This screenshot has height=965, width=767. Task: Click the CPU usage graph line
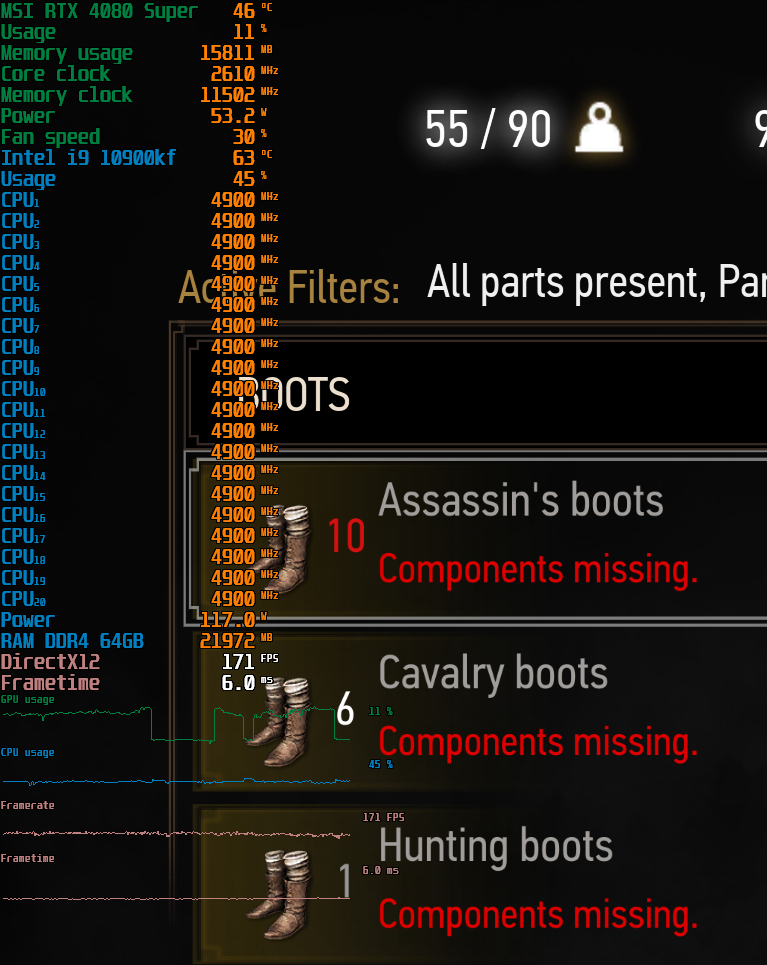point(176,782)
